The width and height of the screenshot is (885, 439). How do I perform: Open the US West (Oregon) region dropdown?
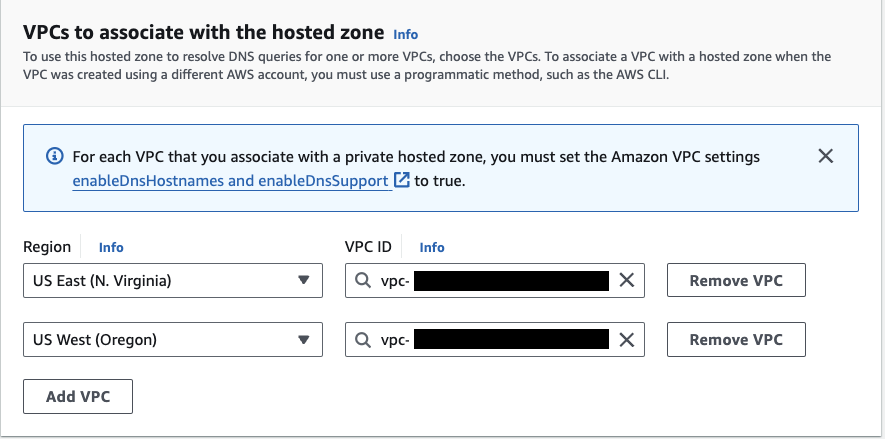click(x=160, y=340)
